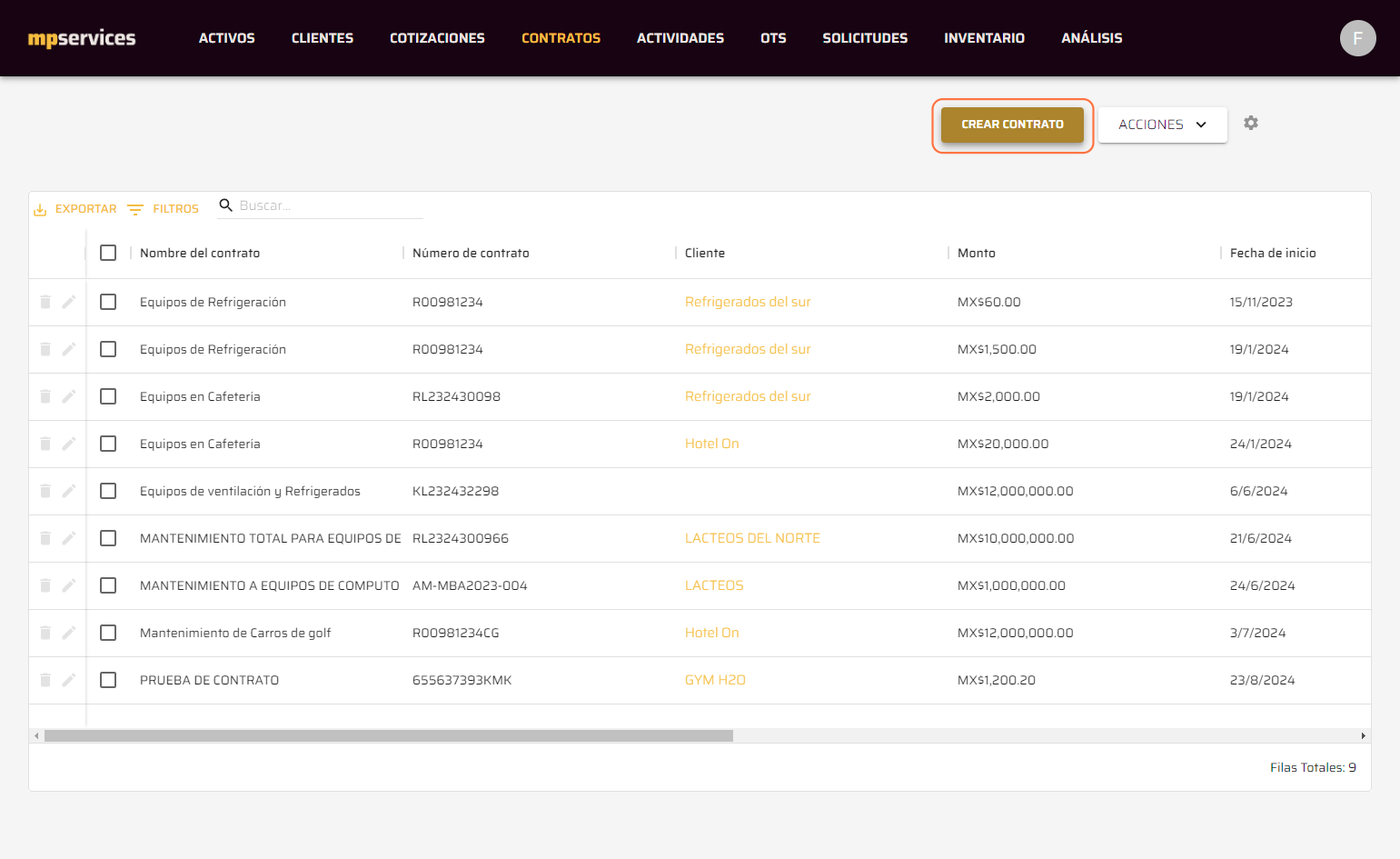1400x859 pixels.
Task: Open the FILTROS panel
Action: 164,209
